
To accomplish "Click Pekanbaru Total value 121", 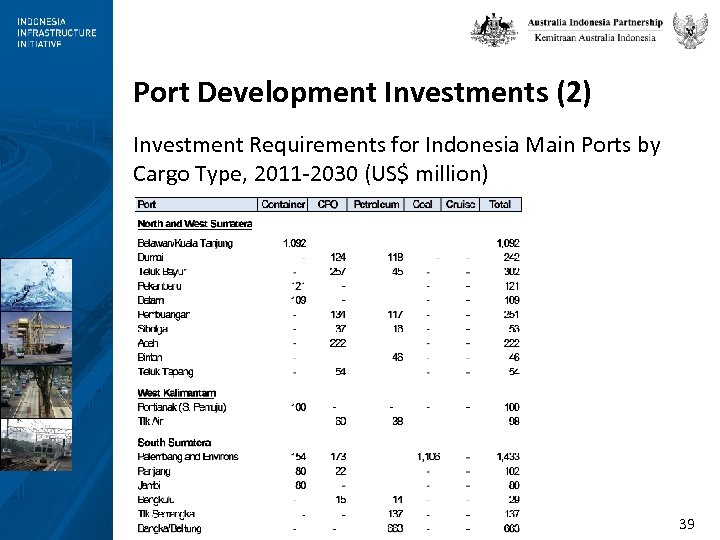I will click(512, 286).
